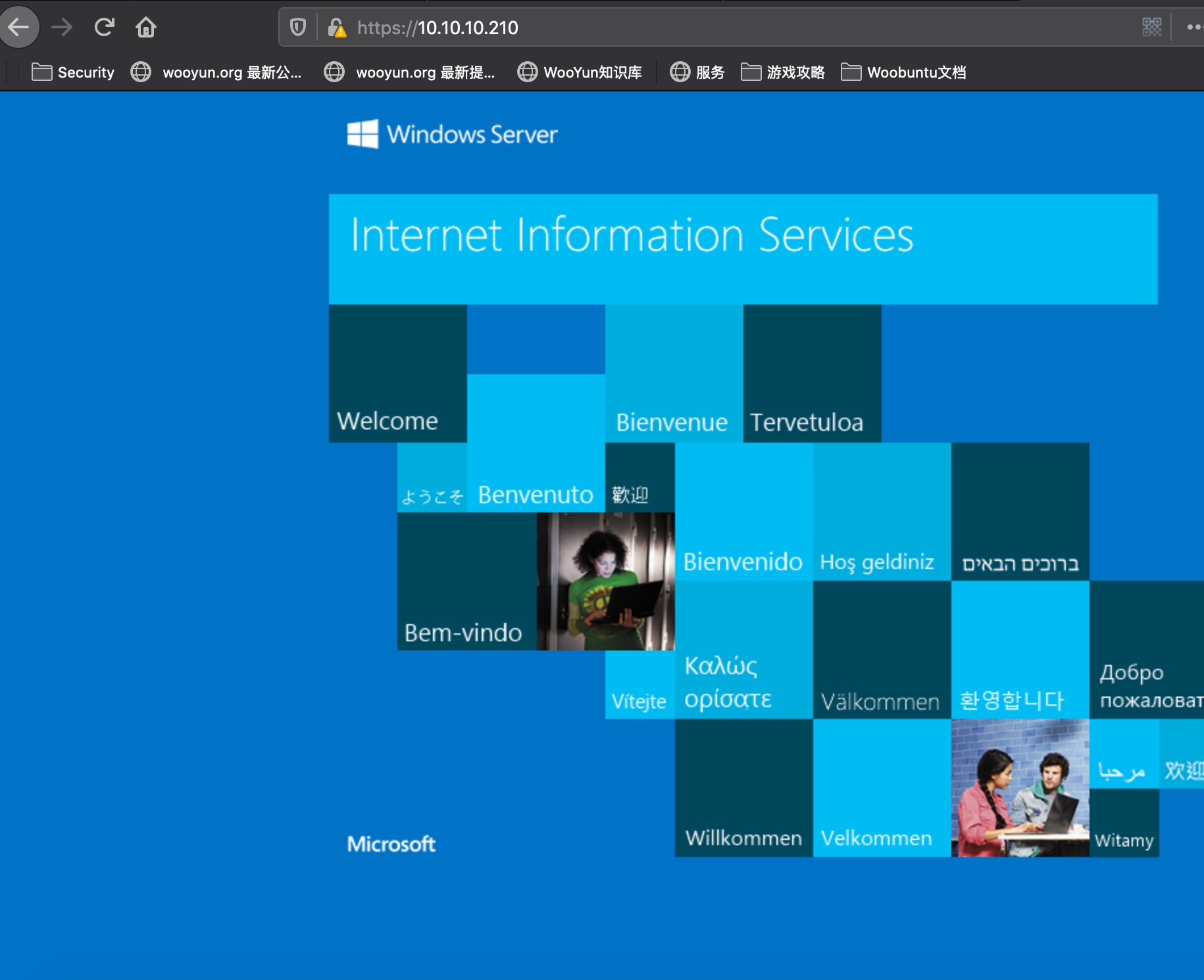
Task: Reload the page with refresh icon
Action: tap(104, 28)
